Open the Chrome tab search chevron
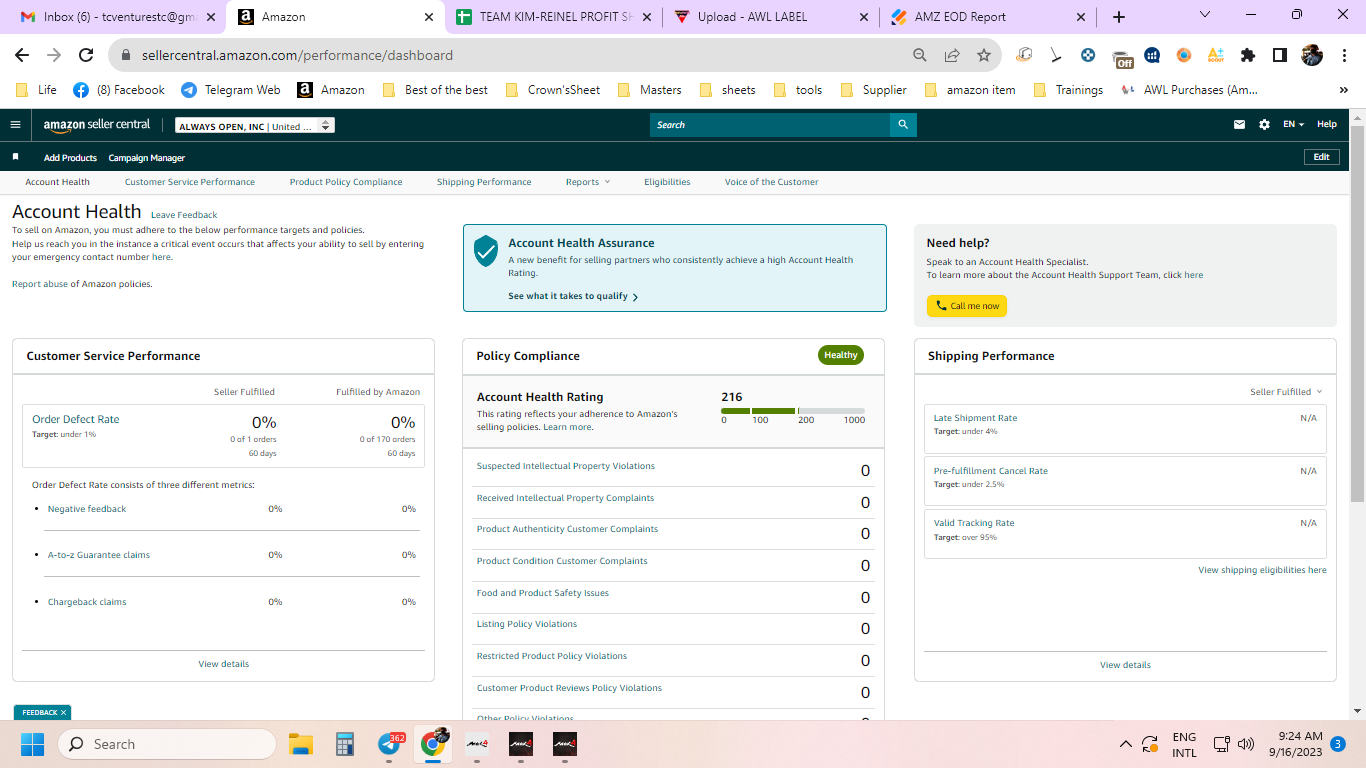The height and width of the screenshot is (768, 1366). [1205, 15]
